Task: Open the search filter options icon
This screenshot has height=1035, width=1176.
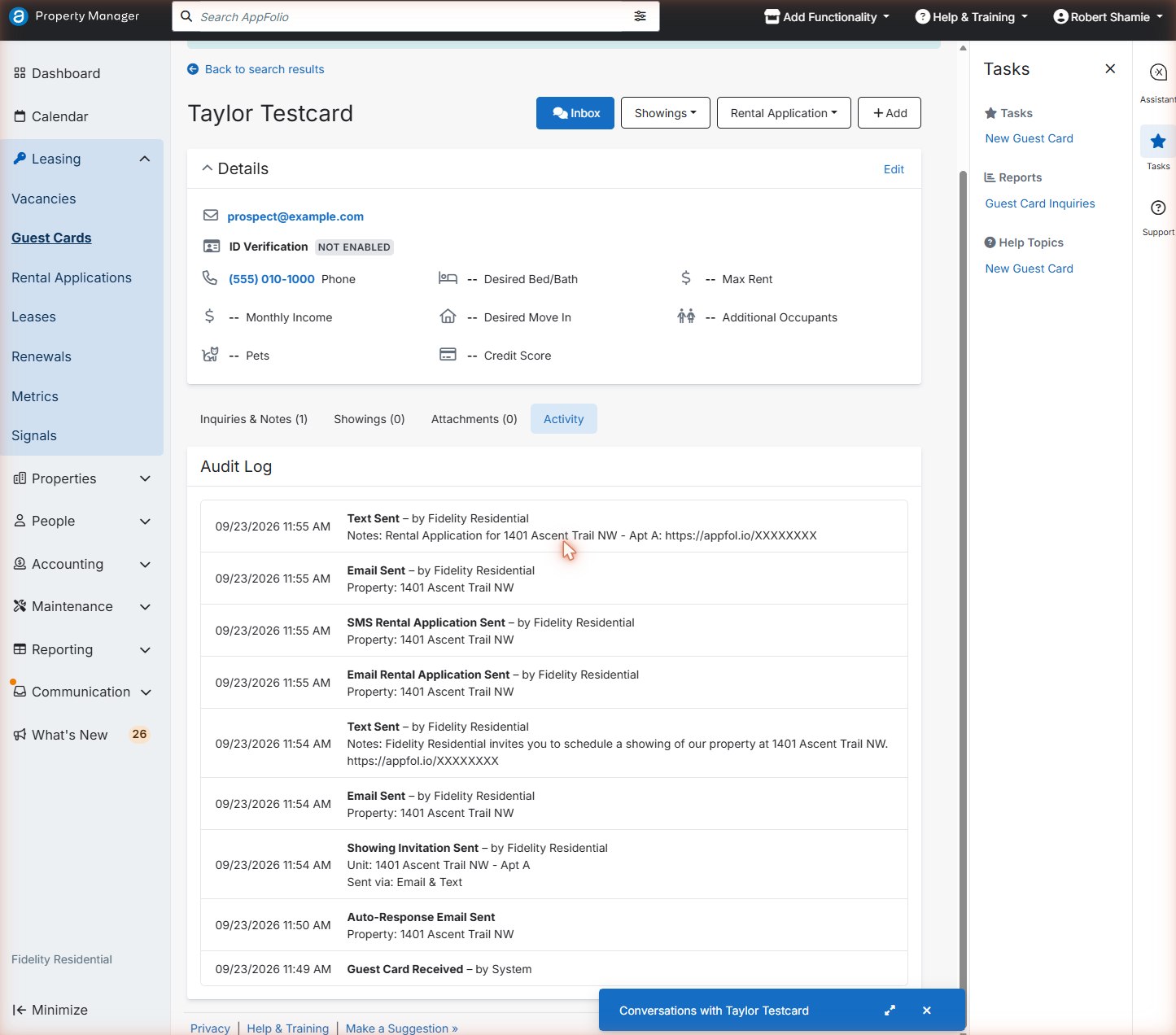Action: tap(640, 16)
